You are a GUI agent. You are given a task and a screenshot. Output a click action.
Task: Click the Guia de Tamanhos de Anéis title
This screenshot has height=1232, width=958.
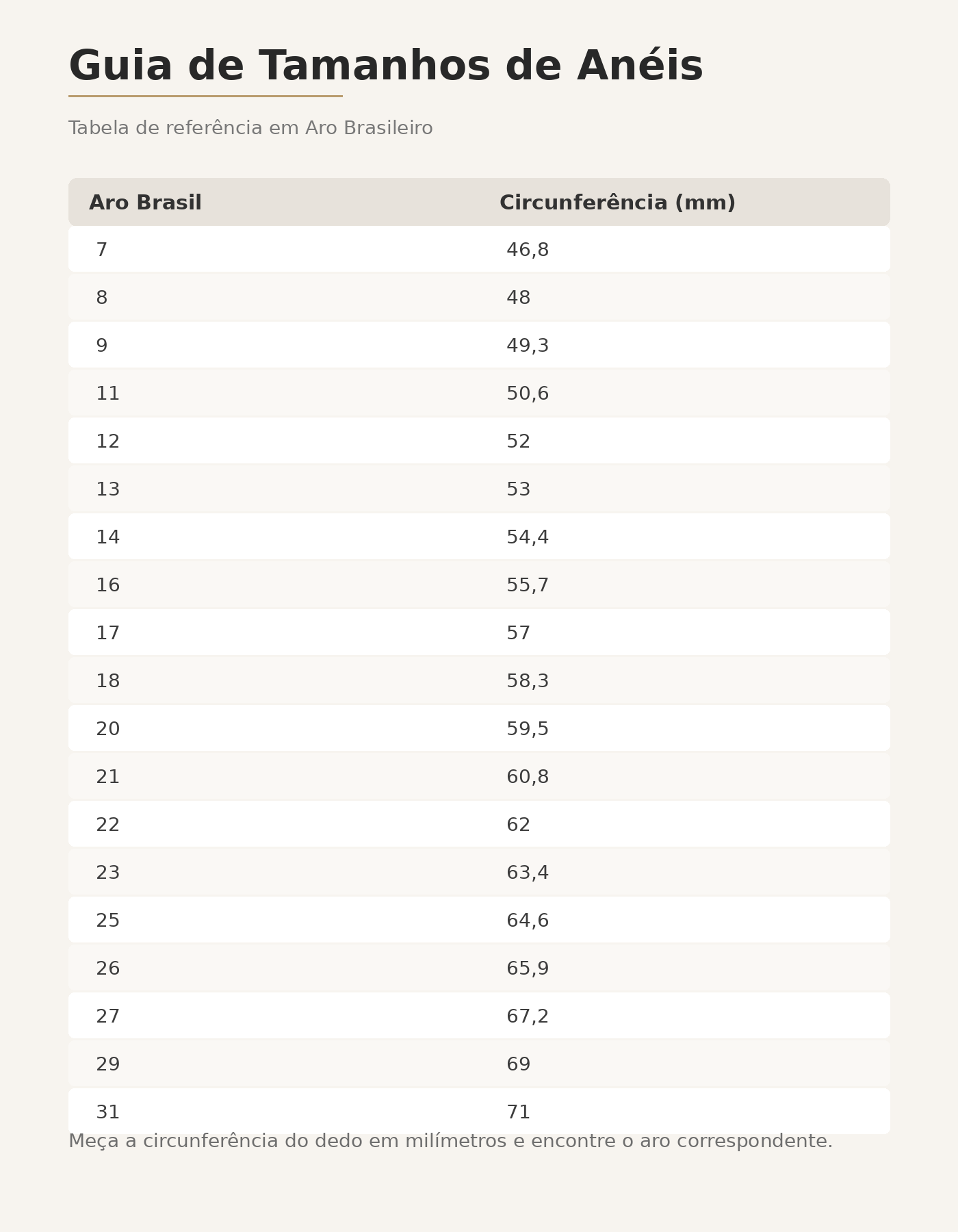point(386,66)
